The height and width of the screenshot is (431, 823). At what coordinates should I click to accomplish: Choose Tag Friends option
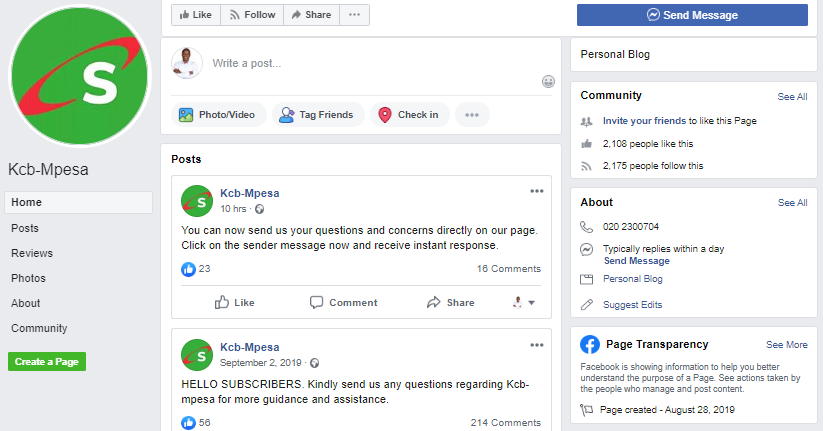coord(318,114)
